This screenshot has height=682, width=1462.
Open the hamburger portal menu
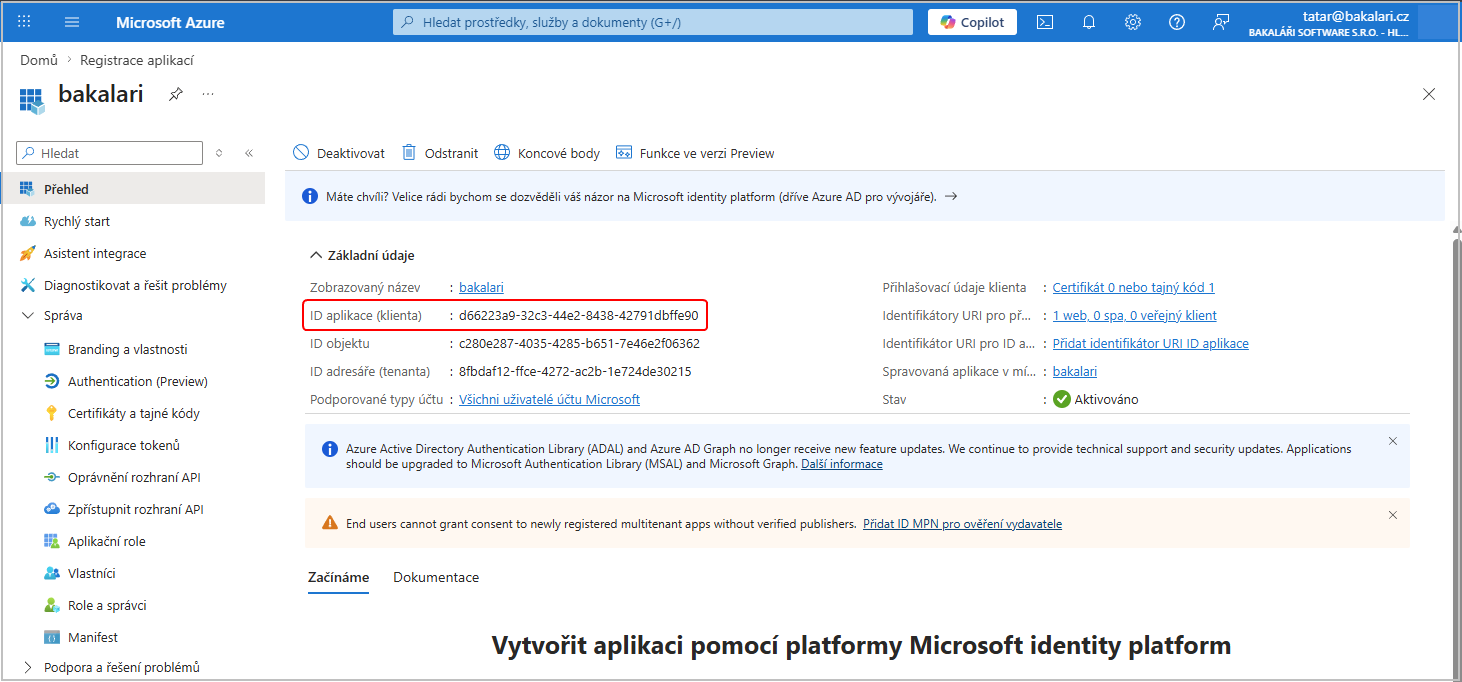[72, 22]
